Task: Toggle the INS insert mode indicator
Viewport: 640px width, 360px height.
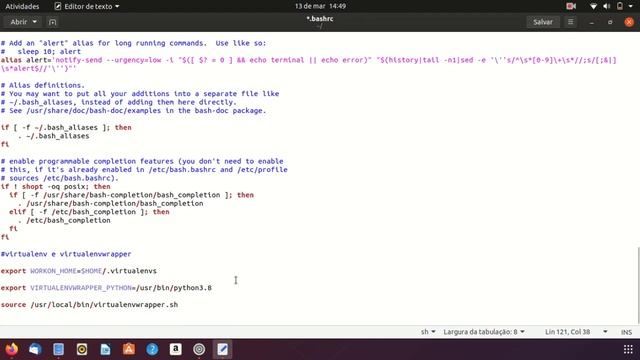Action: 626,332
